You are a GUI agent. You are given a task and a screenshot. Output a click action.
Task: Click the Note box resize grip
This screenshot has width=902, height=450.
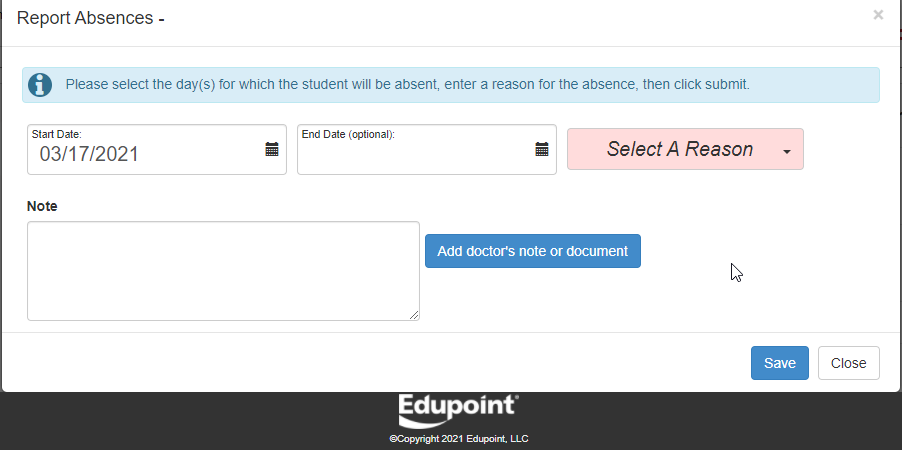click(x=414, y=315)
